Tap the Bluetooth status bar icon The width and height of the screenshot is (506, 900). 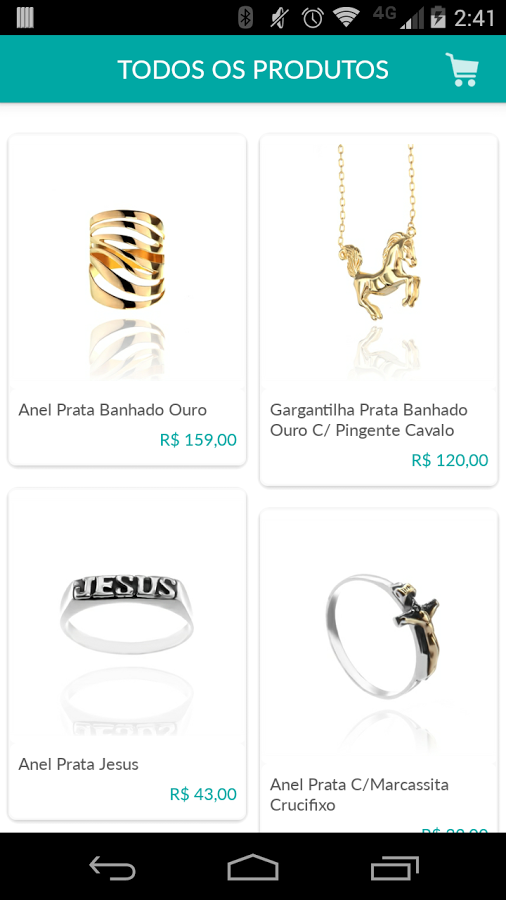click(x=246, y=18)
